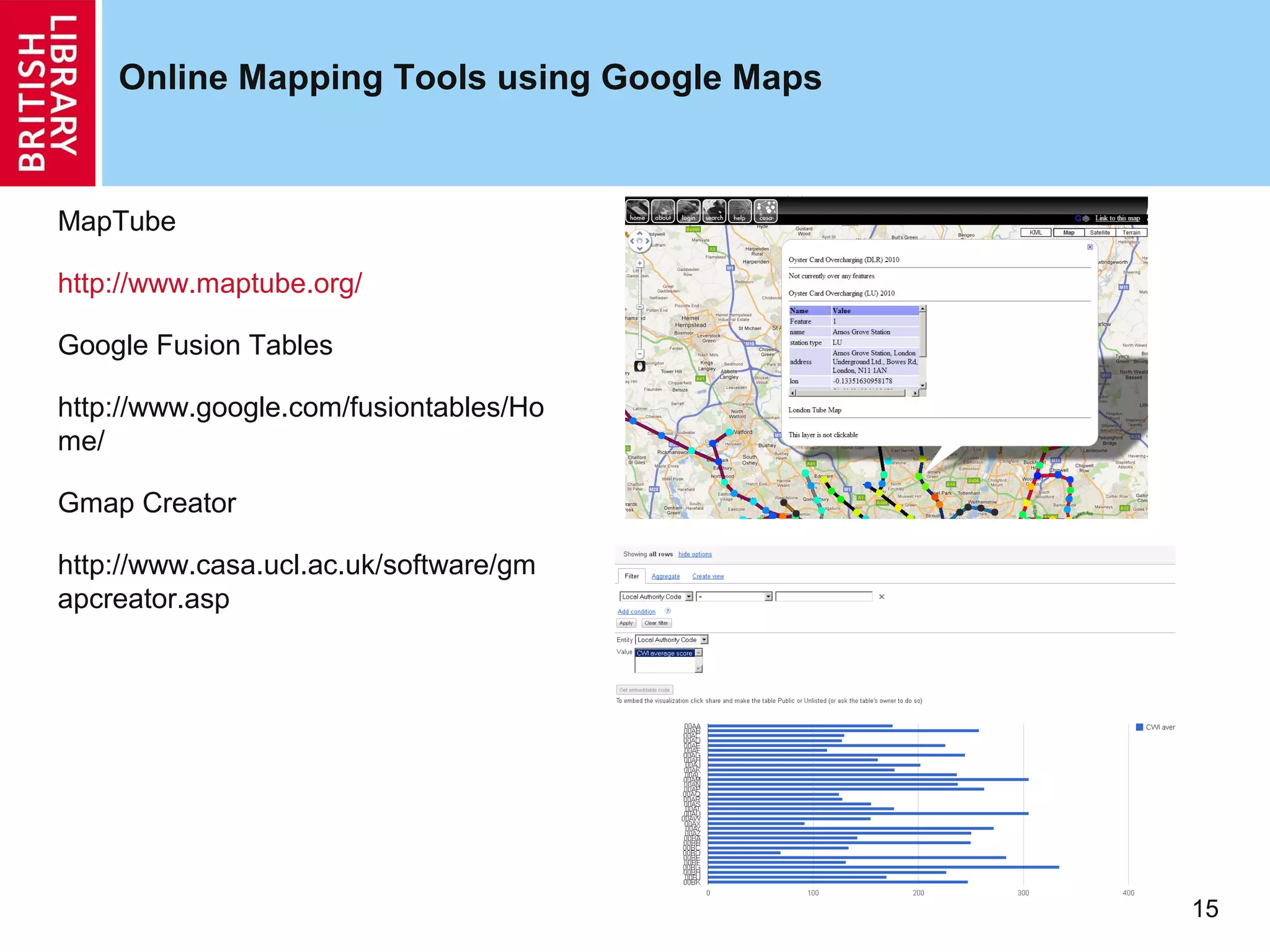Screen dimensions: 1270x952
Task: Click the Watford station marker on map
Action: [x=729, y=432]
